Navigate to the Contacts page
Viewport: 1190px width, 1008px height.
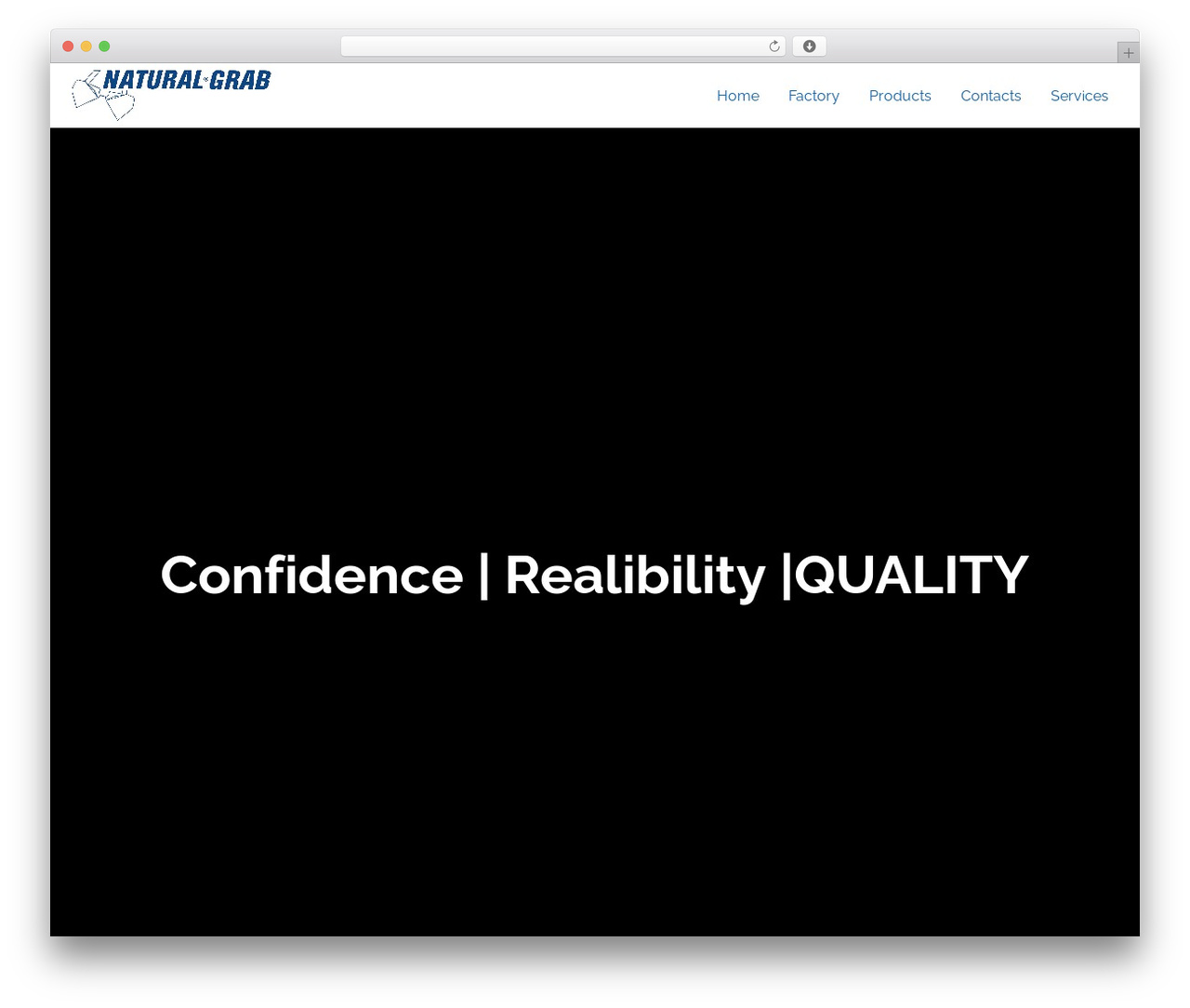pos(991,96)
